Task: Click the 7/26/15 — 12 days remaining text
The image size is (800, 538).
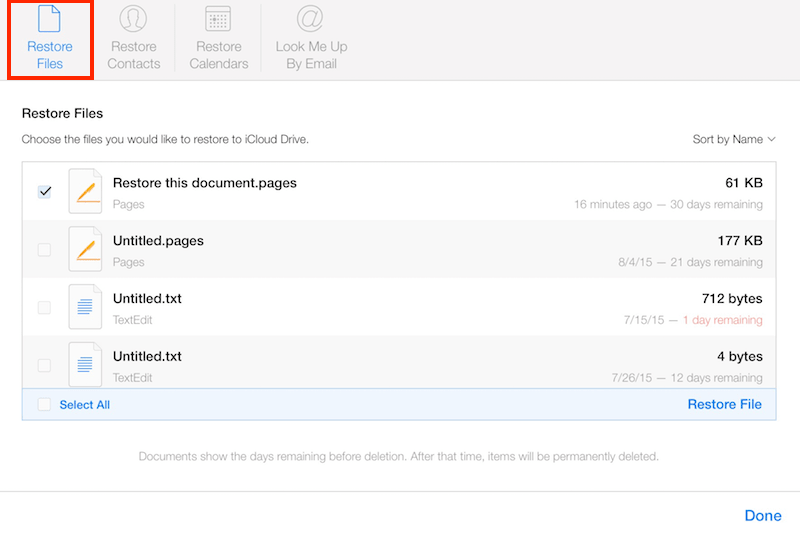Action: (x=687, y=378)
